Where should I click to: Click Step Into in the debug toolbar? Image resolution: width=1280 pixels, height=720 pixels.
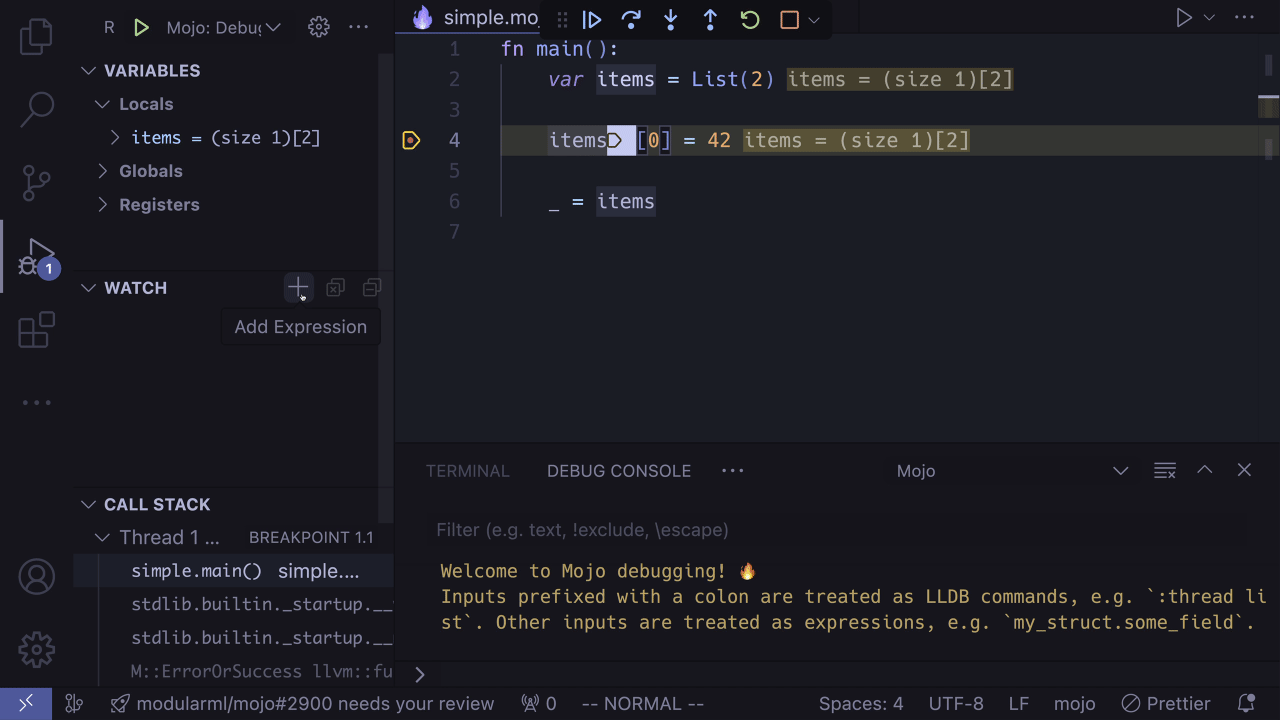tap(671, 19)
